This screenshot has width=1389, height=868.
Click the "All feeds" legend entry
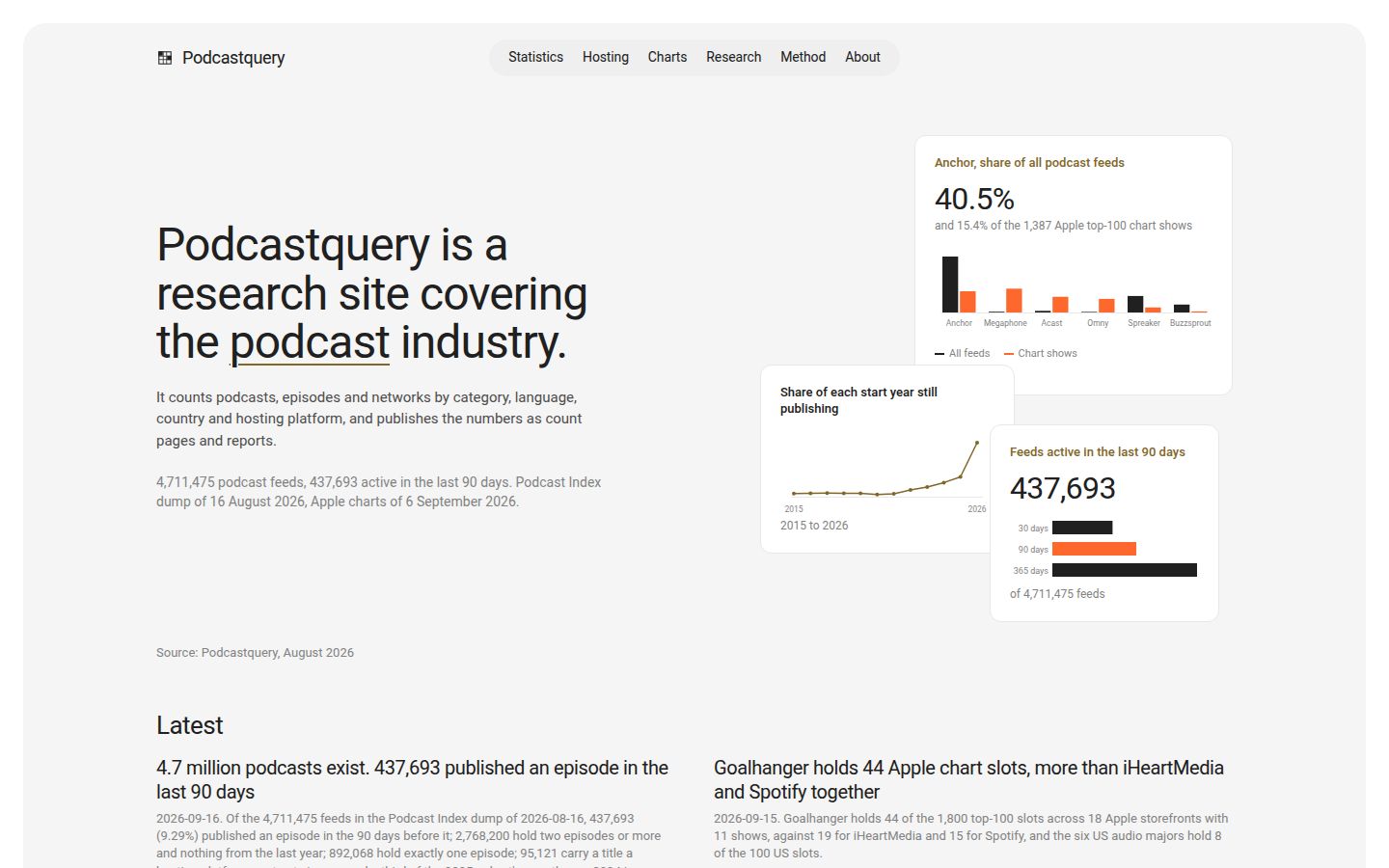[963, 353]
